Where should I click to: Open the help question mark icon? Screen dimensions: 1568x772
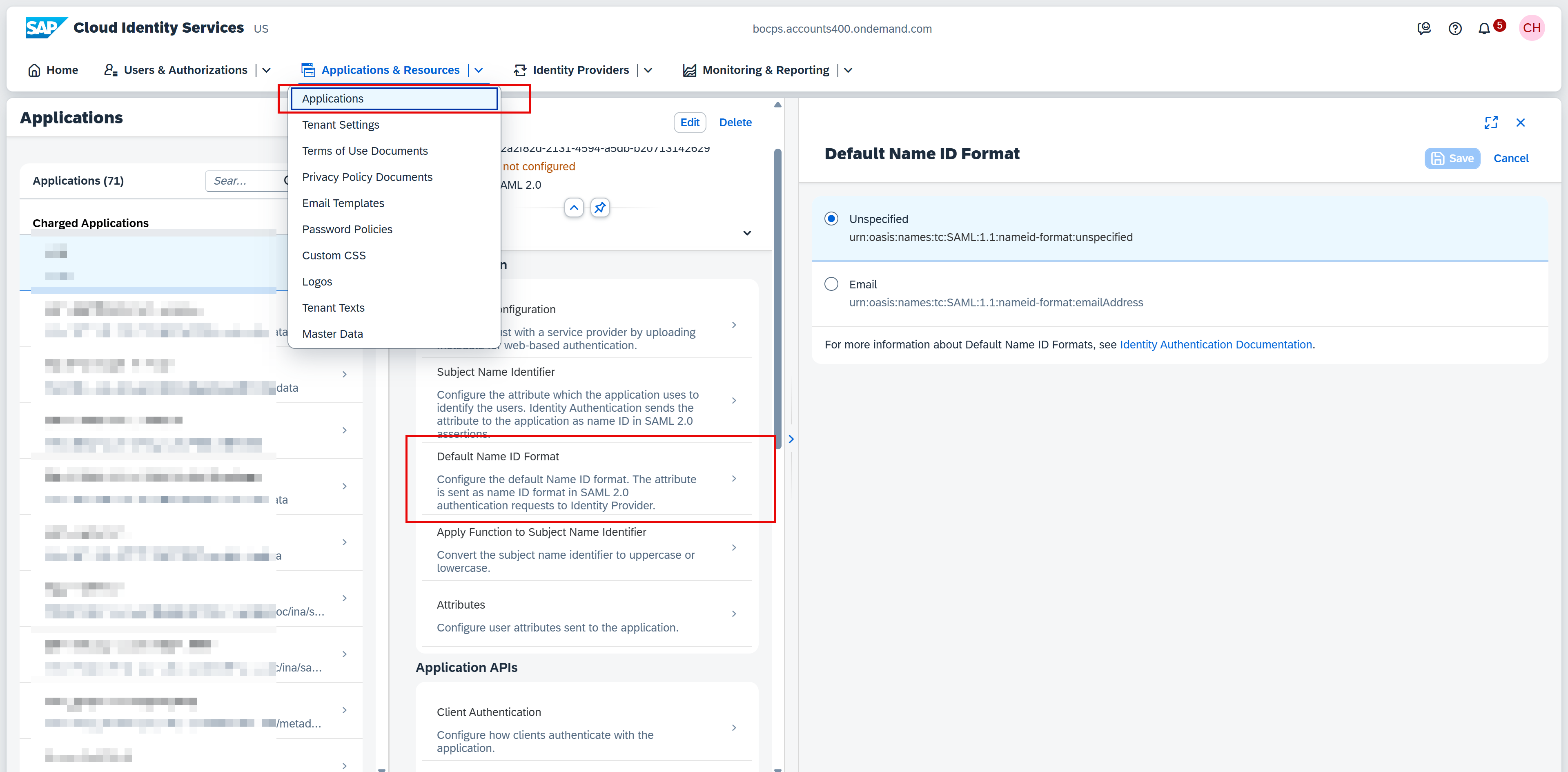coord(1455,29)
